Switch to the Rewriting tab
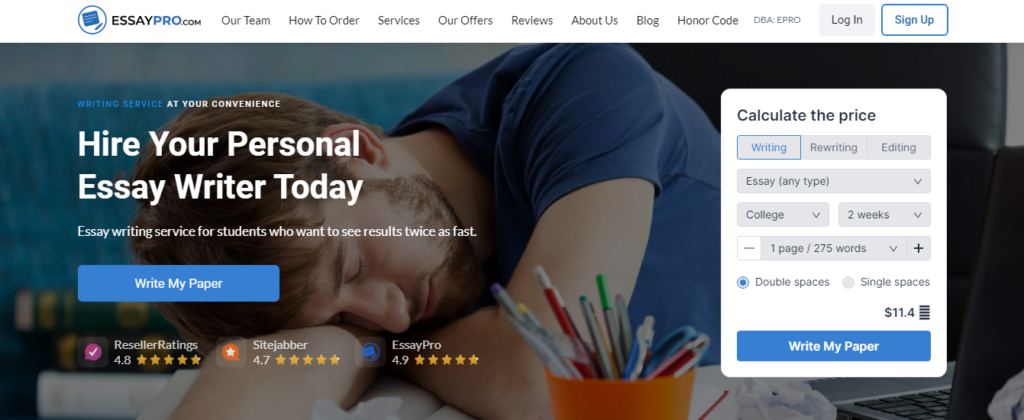Image resolution: width=1024 pixels, height=420 pixels. pyautogui.click(x=833, y=148)
